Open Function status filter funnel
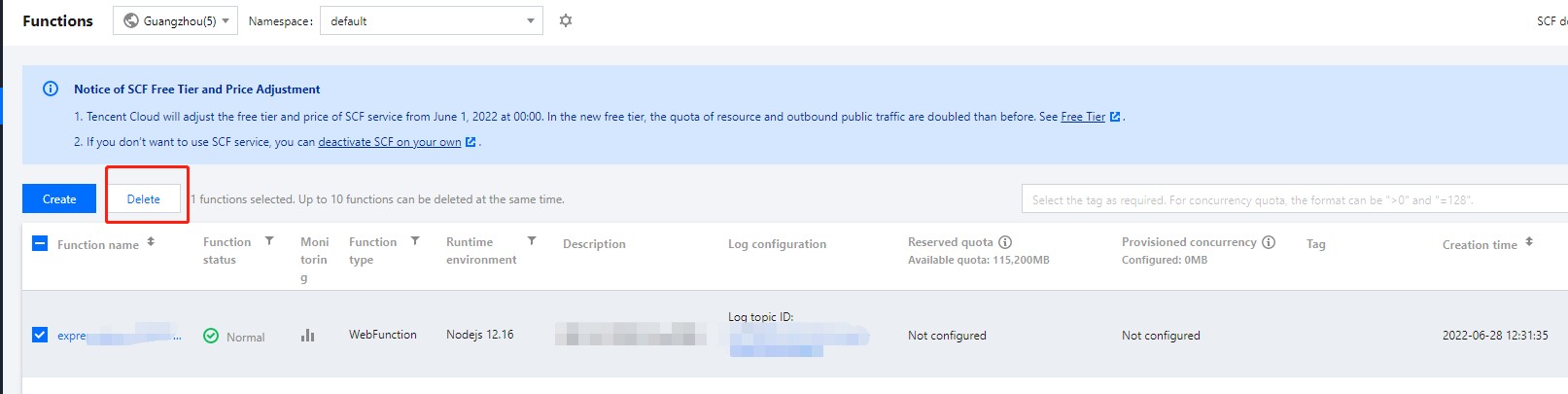Image resolution: width=1568 pixels, height=394 pixels. pyautogui.click(x=269, y=241)
